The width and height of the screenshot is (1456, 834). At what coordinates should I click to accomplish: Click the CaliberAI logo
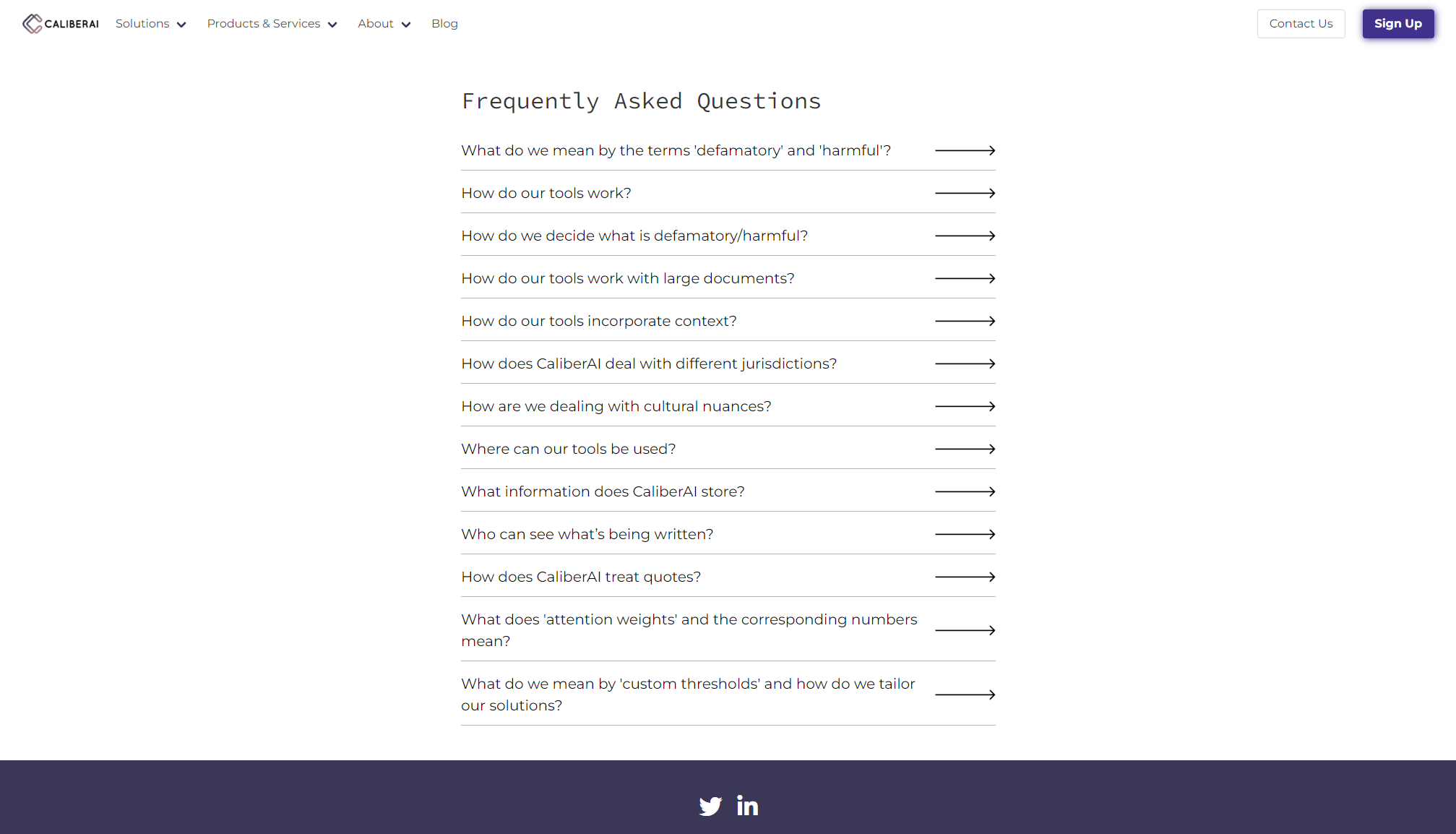[x=61, y=24]
